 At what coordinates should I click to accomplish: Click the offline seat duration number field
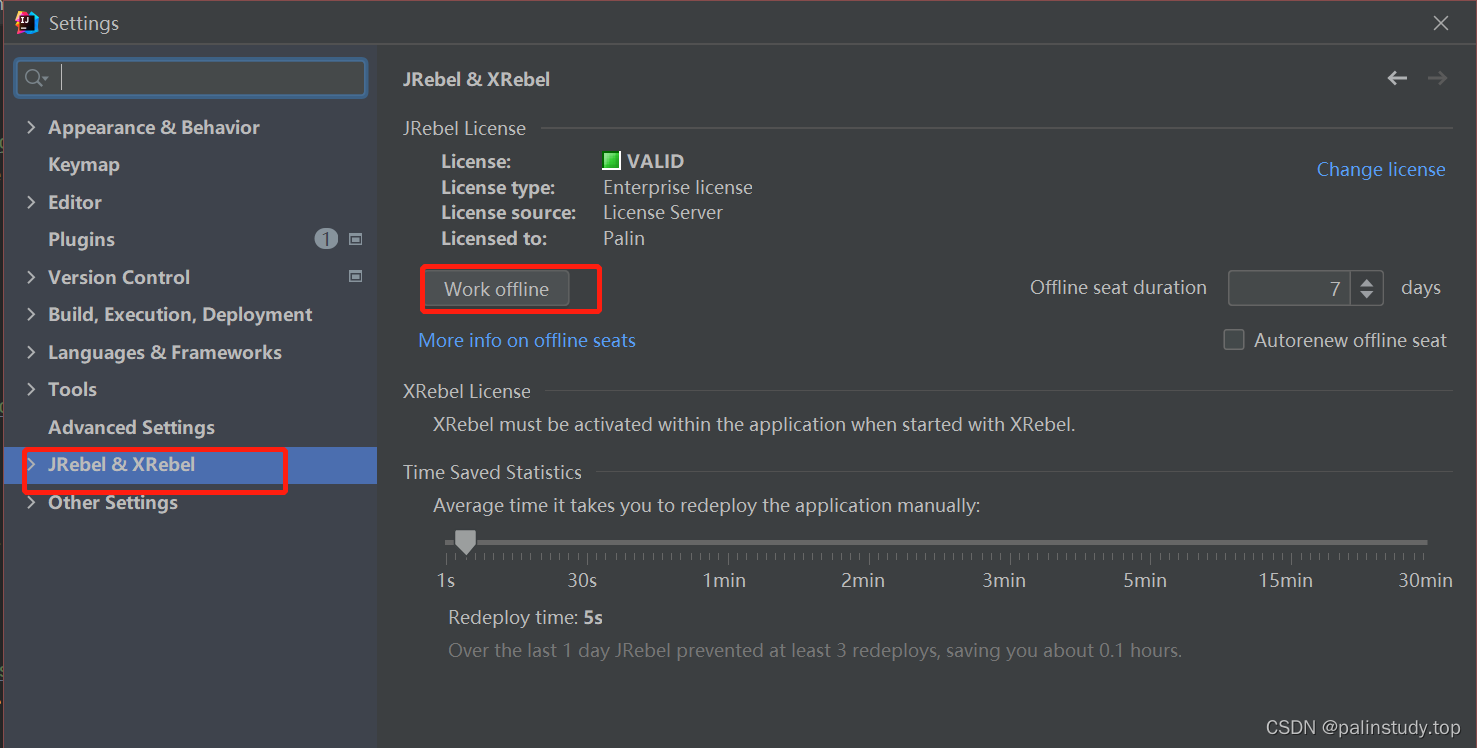pos(1289,288)
